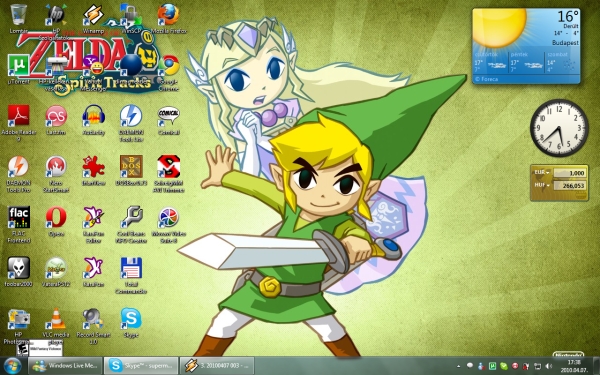Screen dimensions: 600x375
Task: Open the volume speaker tray icon
Action: pos(549,366)
